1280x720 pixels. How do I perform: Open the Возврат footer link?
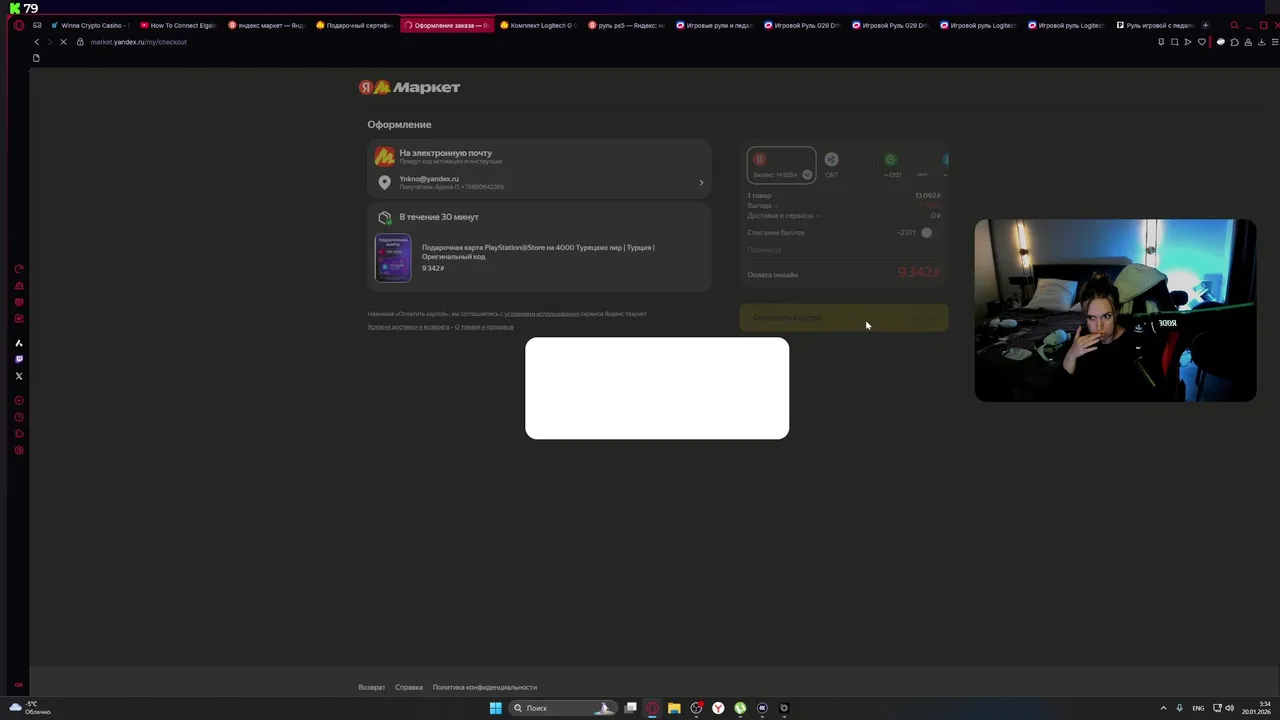pyautogui.click(x=372, y=688)
